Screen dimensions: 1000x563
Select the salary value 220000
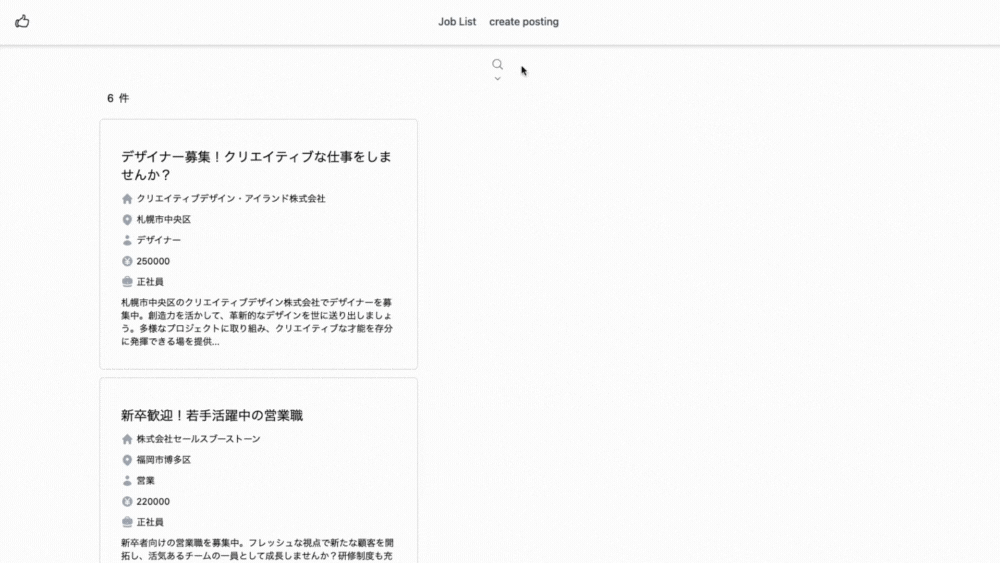click(153, 502)
